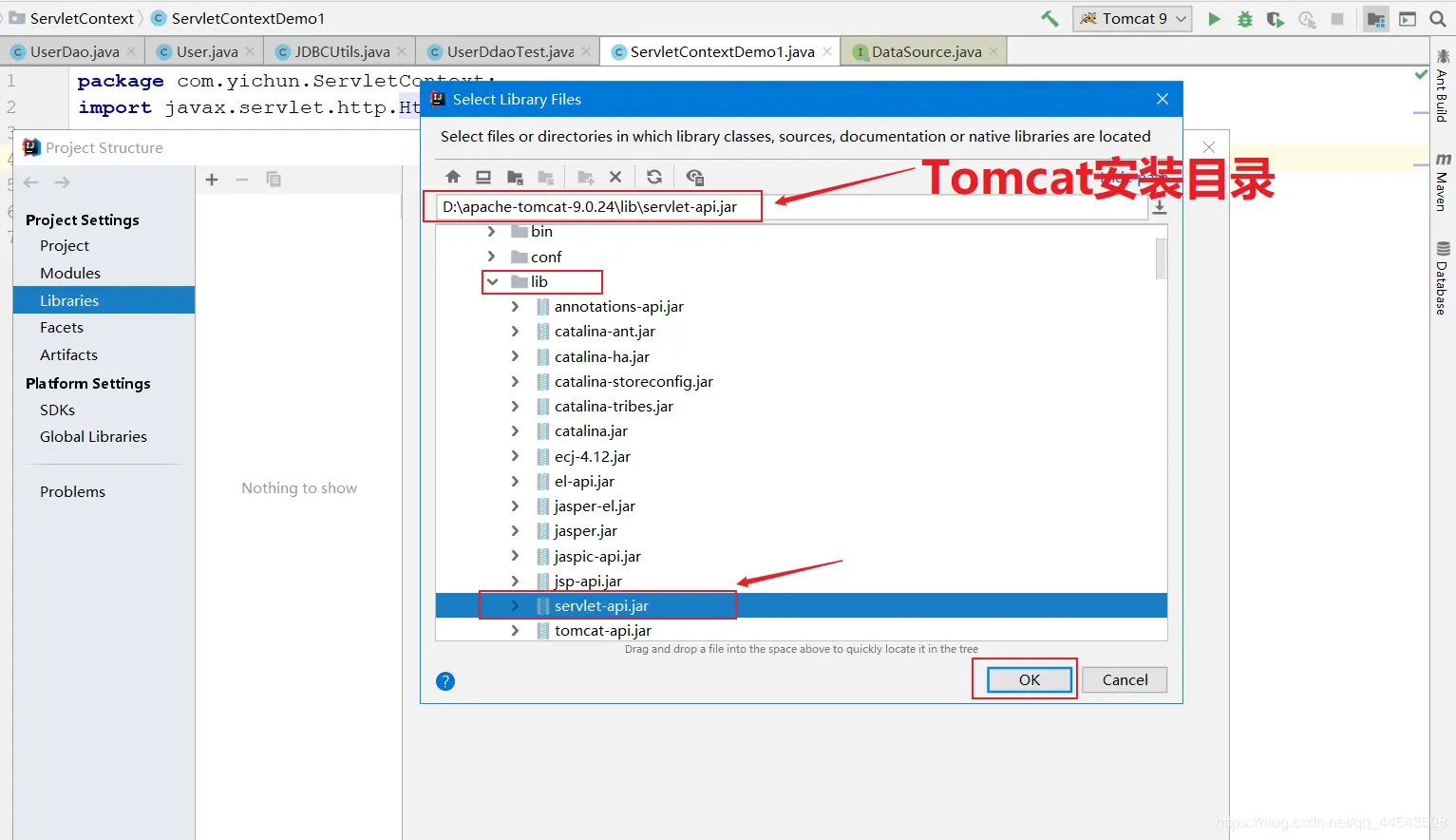Click path history download-arrow icon beside path field

pyautogui.click(x=1160, y=208)
